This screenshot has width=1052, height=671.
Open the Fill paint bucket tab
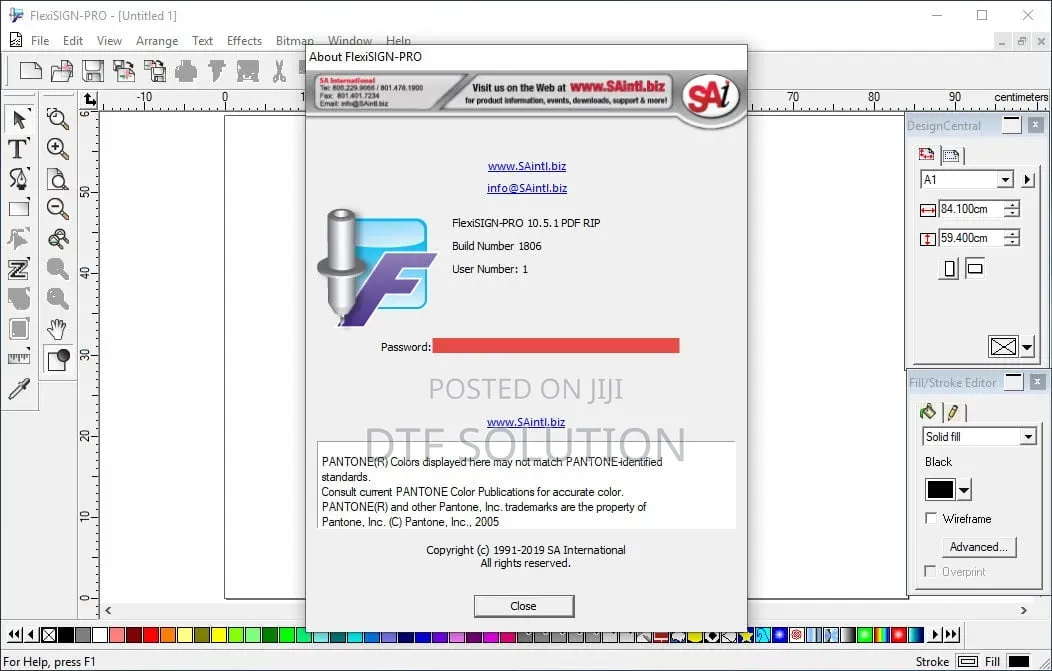point(928,411)
